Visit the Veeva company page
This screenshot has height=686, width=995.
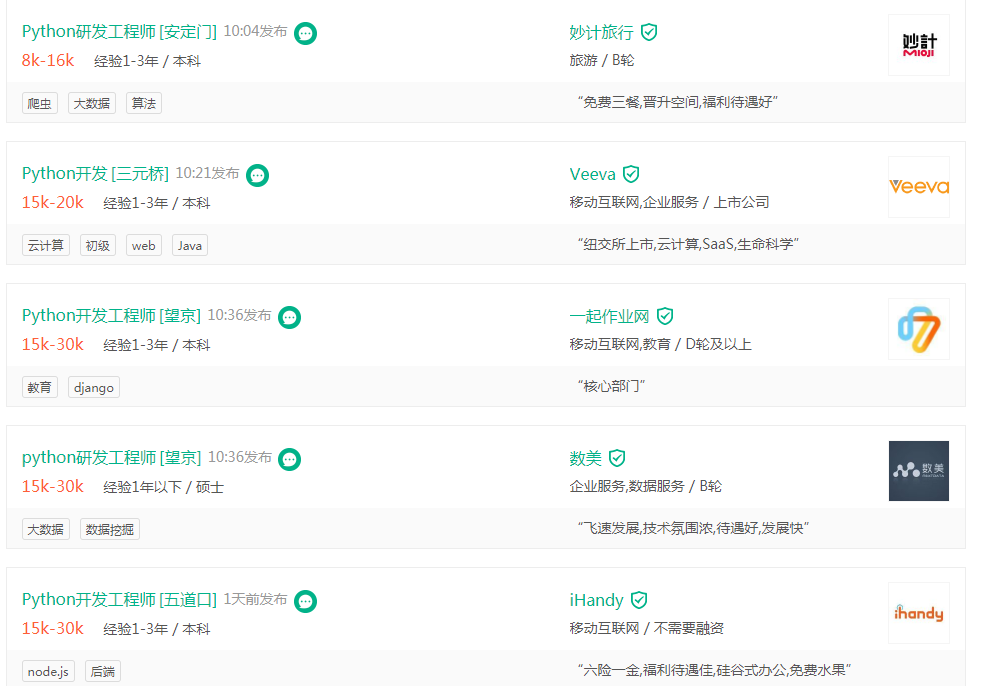tap(593, 175)
